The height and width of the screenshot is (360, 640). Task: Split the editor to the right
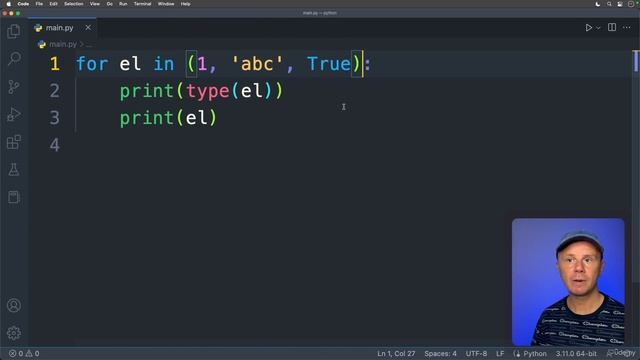[x=612, y=27]
